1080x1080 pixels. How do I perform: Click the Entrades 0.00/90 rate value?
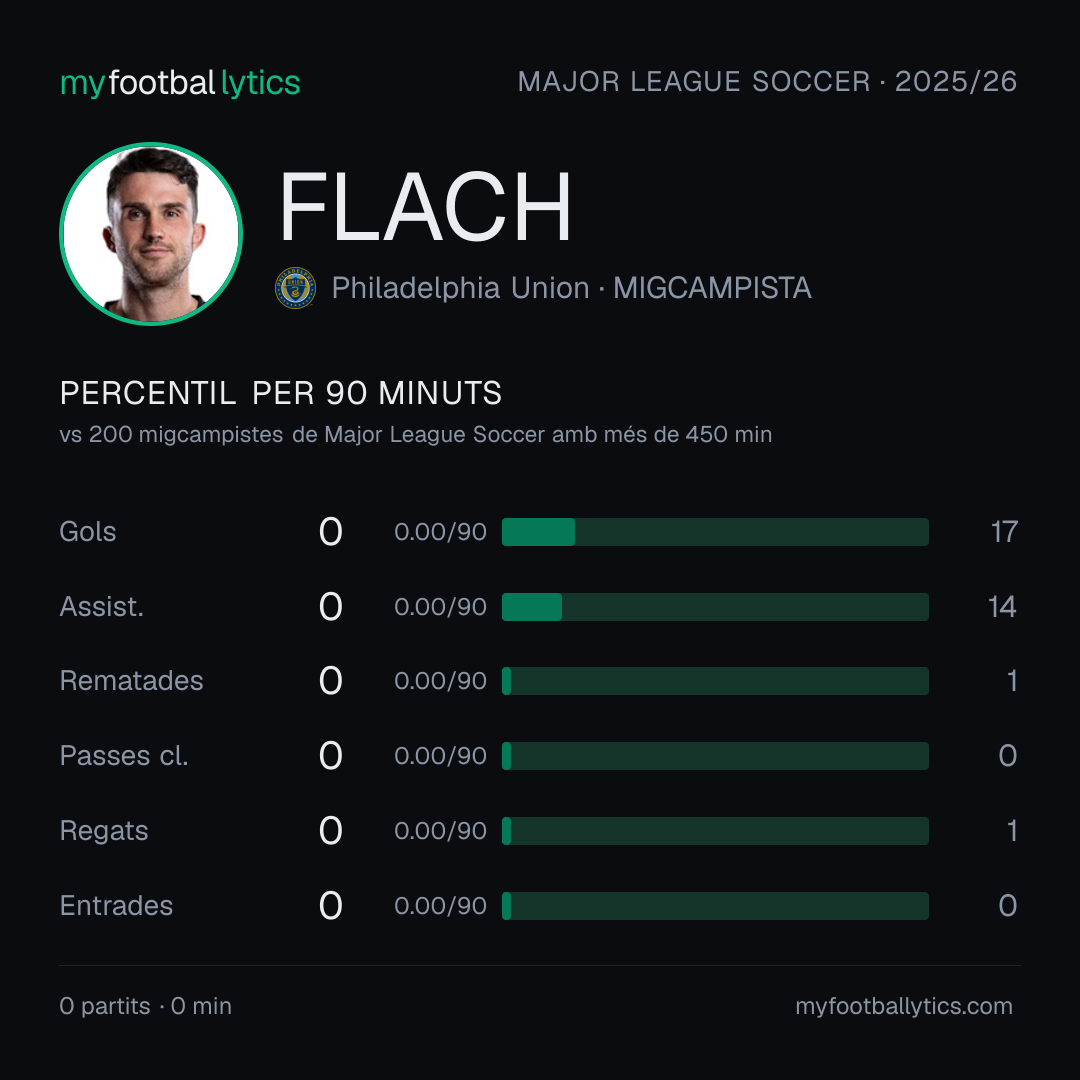(440, 906)
